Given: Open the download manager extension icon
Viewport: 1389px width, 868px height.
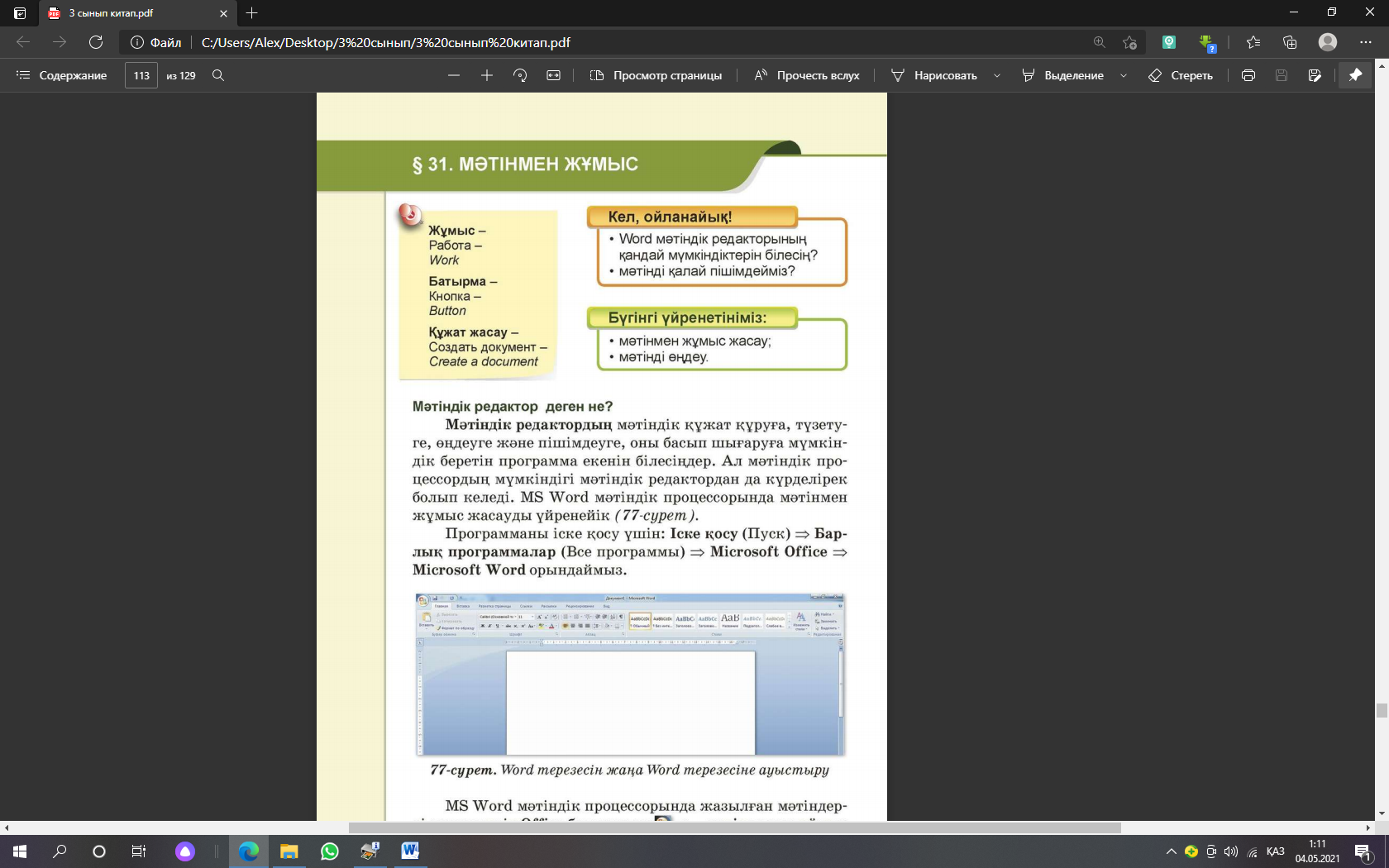Looking at the screenshot, I should pyautogui.click(x=1207, y=43).
